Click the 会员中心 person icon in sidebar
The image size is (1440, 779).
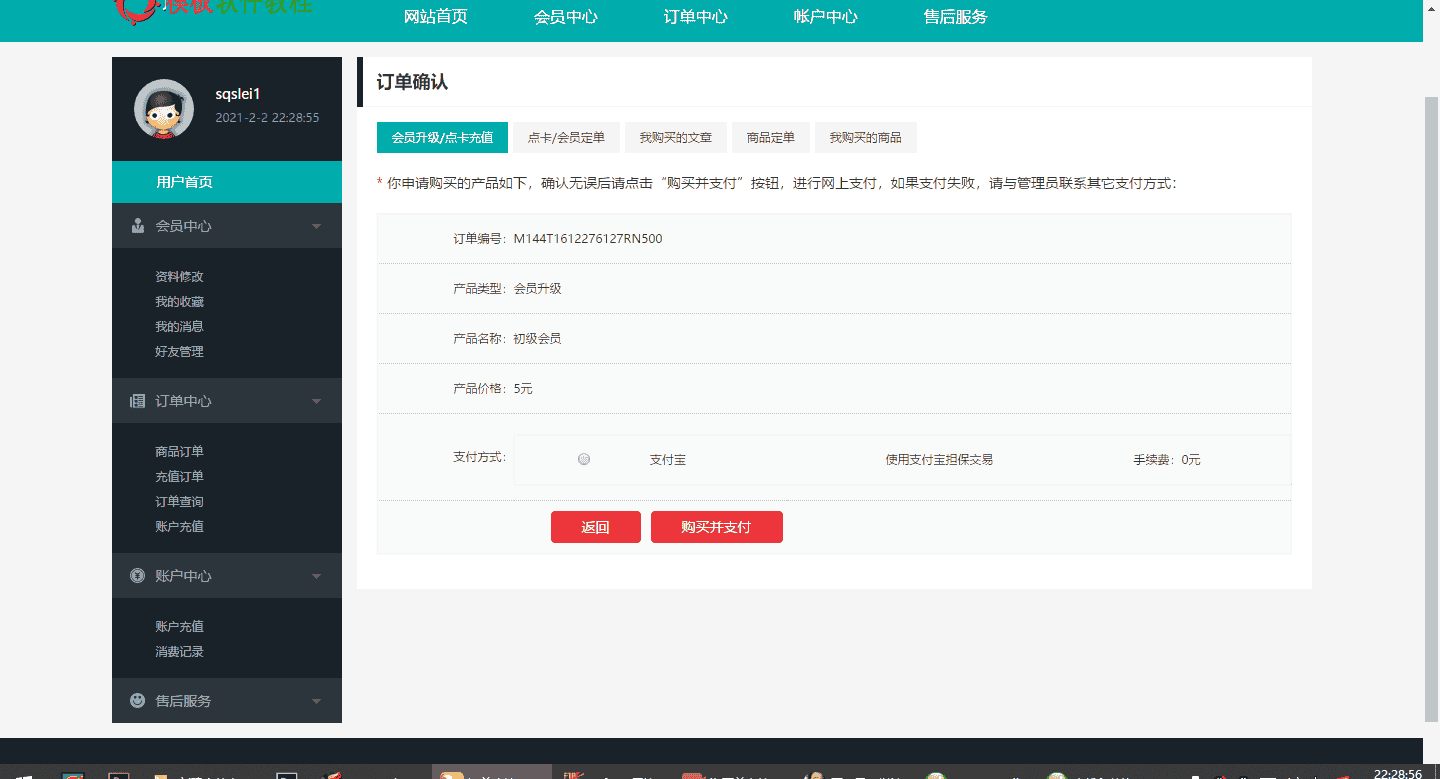(x=137, y=225)
